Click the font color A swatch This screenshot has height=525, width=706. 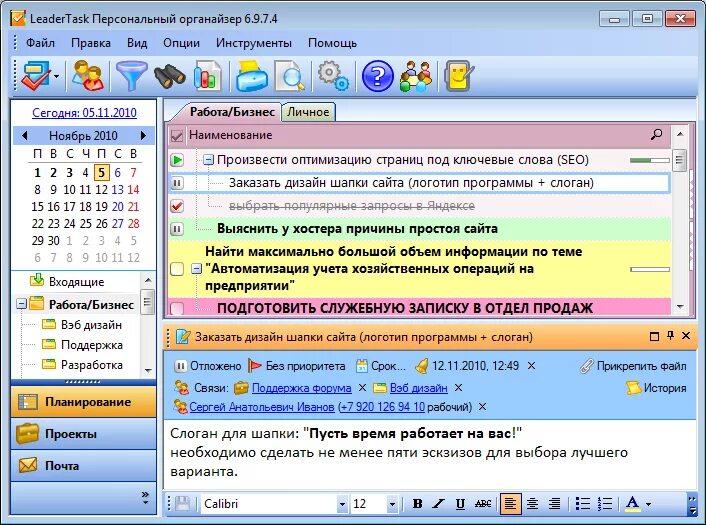tap(633, 503)
